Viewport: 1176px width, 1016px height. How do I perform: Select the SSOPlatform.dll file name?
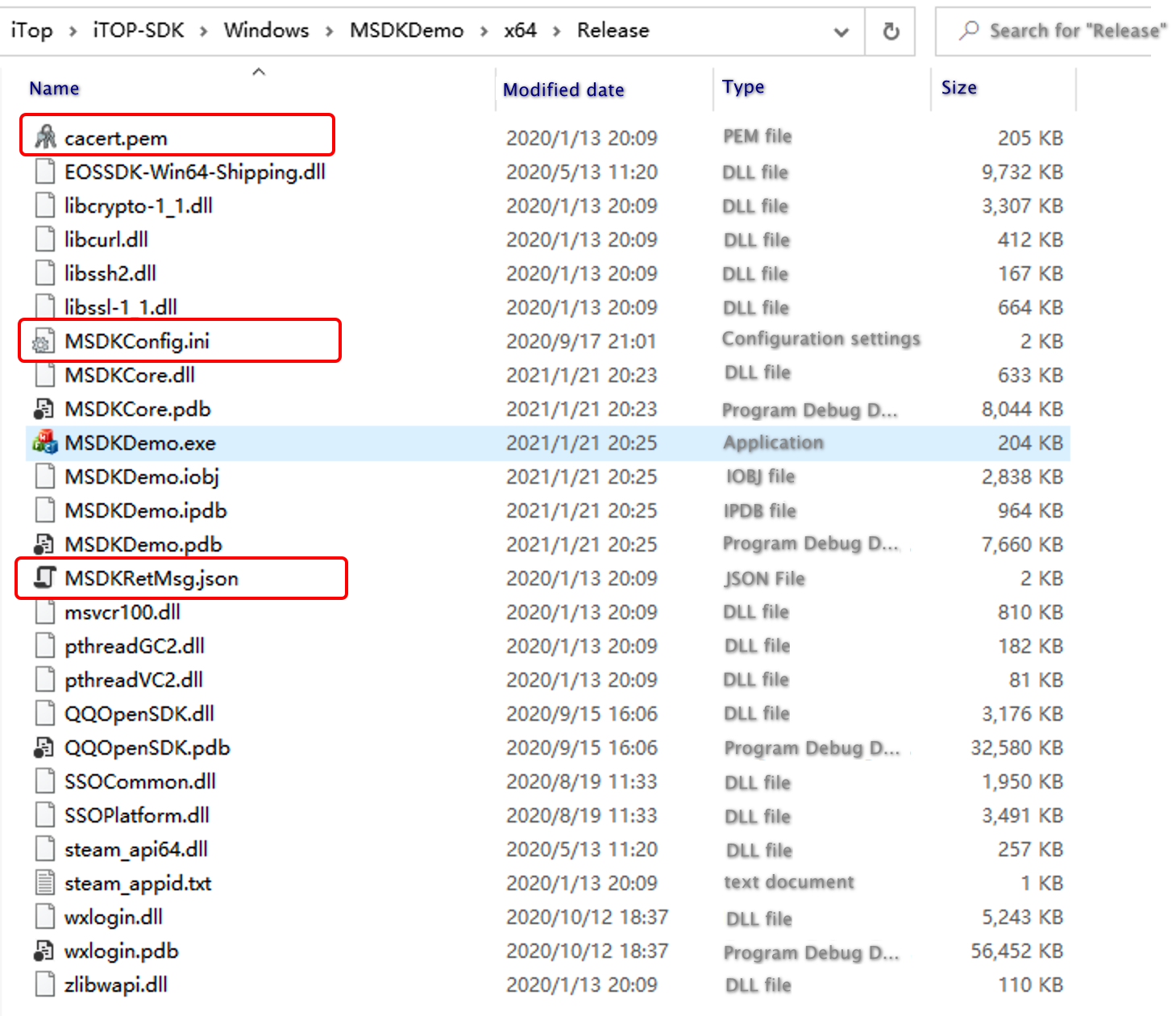point(137,815)
